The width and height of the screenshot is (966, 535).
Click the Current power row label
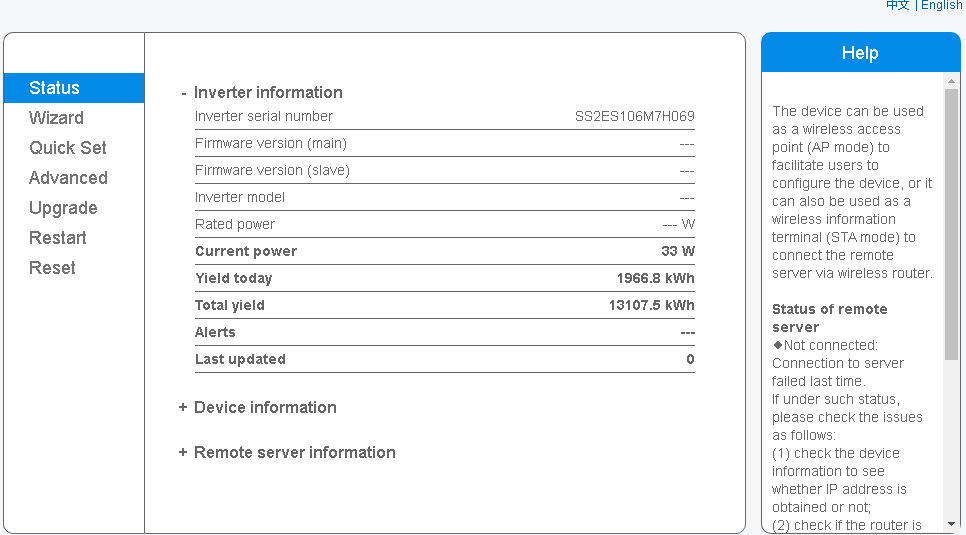[x=246, y=251]
